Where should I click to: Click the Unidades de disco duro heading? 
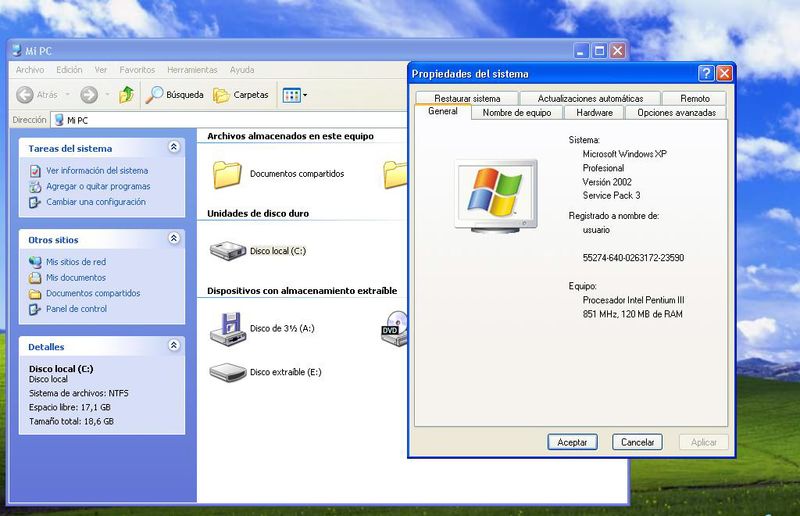point(258,213)
